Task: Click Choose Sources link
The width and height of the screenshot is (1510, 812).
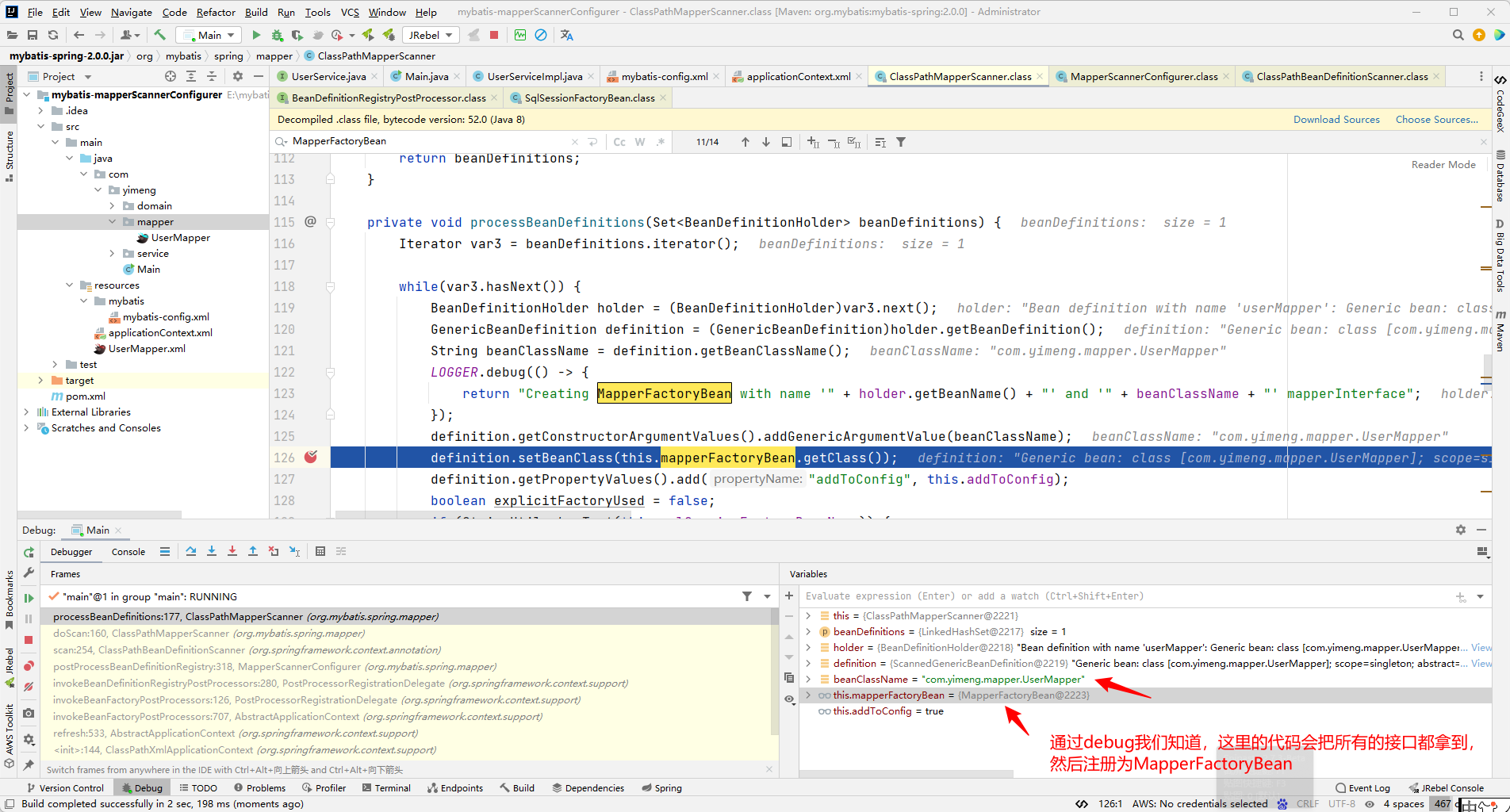Action: point(1437,119)
